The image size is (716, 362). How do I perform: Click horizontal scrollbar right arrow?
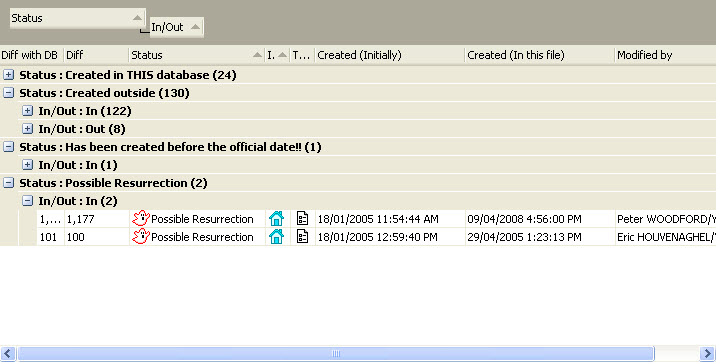coord(707,353)
